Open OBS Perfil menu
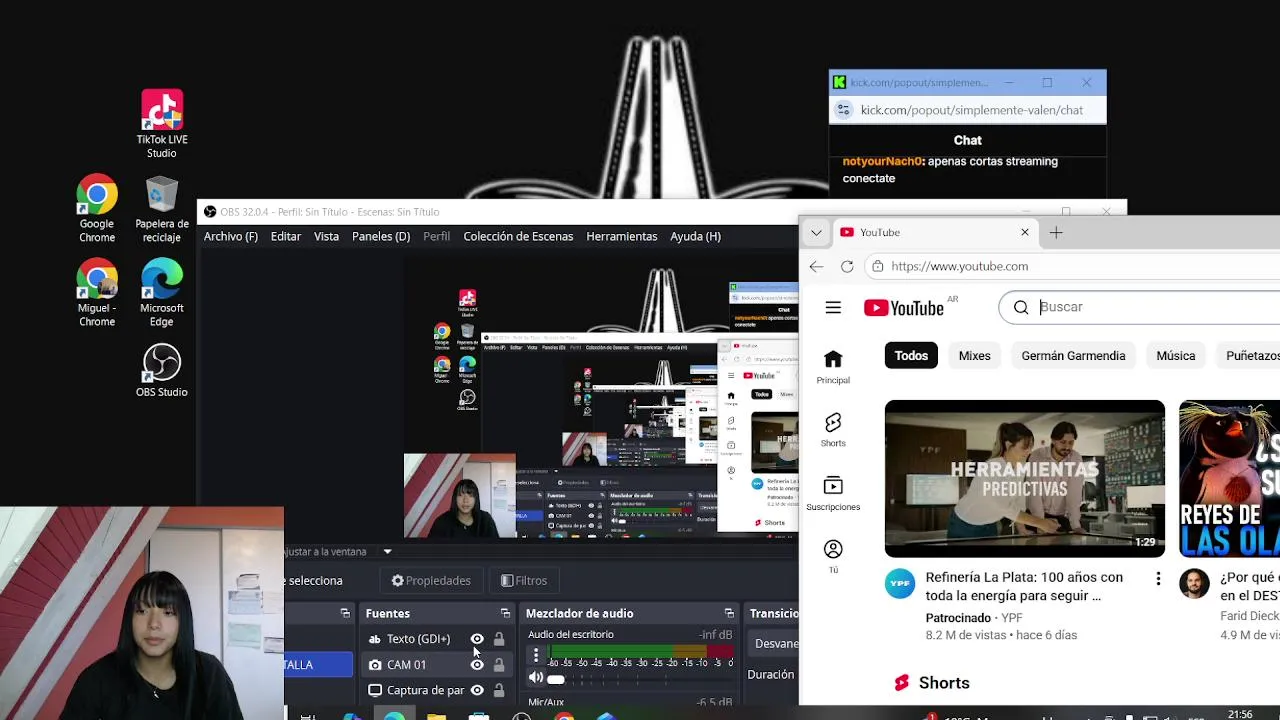Screen dimensions: 1280x720 pyautogui.click(x=436, y=236)
